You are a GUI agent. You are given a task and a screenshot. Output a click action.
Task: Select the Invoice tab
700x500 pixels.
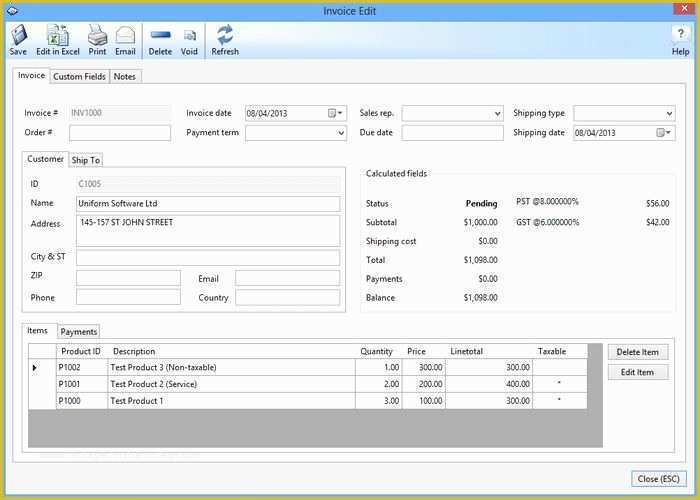tap(31, 75)
